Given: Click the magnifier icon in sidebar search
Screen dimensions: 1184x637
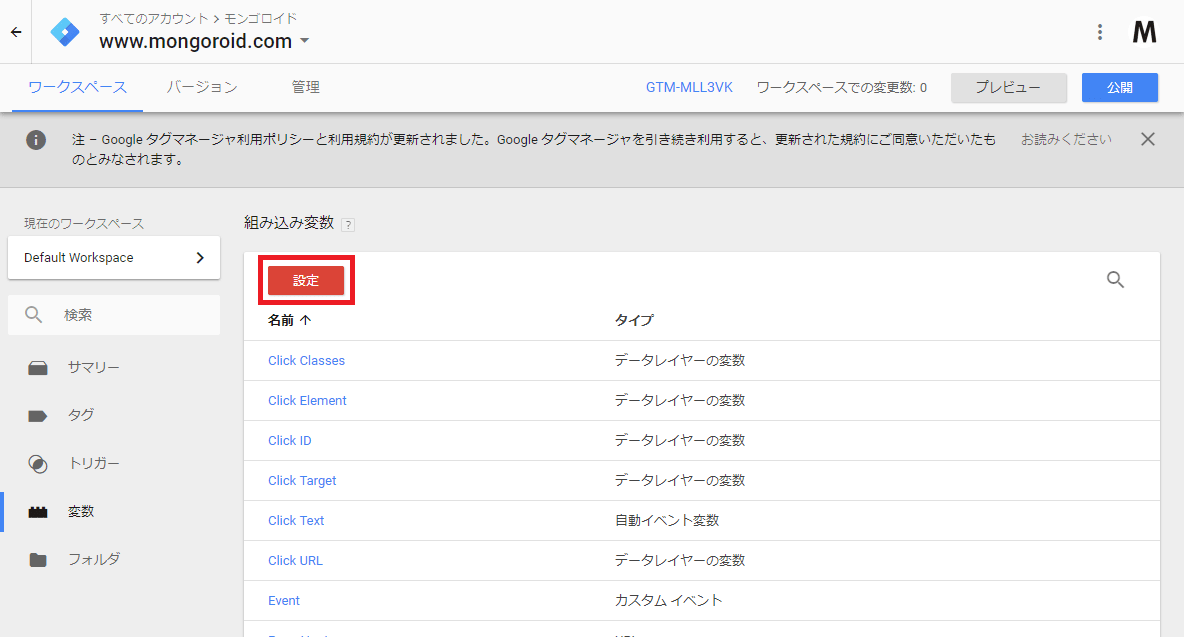Looking at the screenshot, I should pyautogui.click(x=33, y=315).
